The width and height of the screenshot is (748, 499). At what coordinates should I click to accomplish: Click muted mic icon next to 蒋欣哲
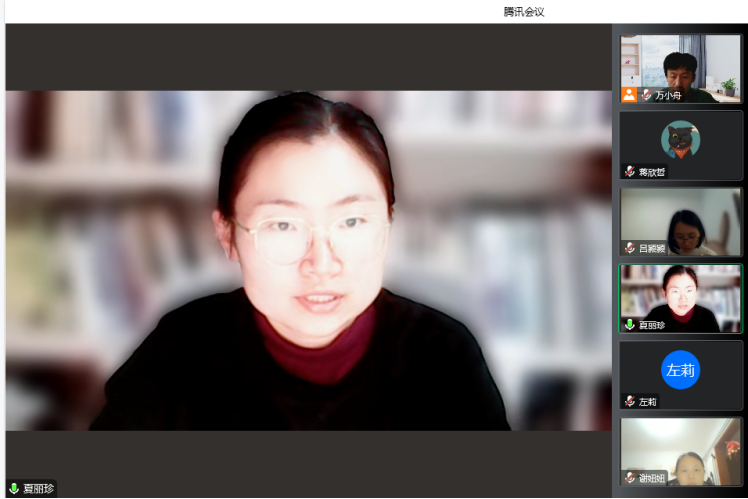point(630,172)
